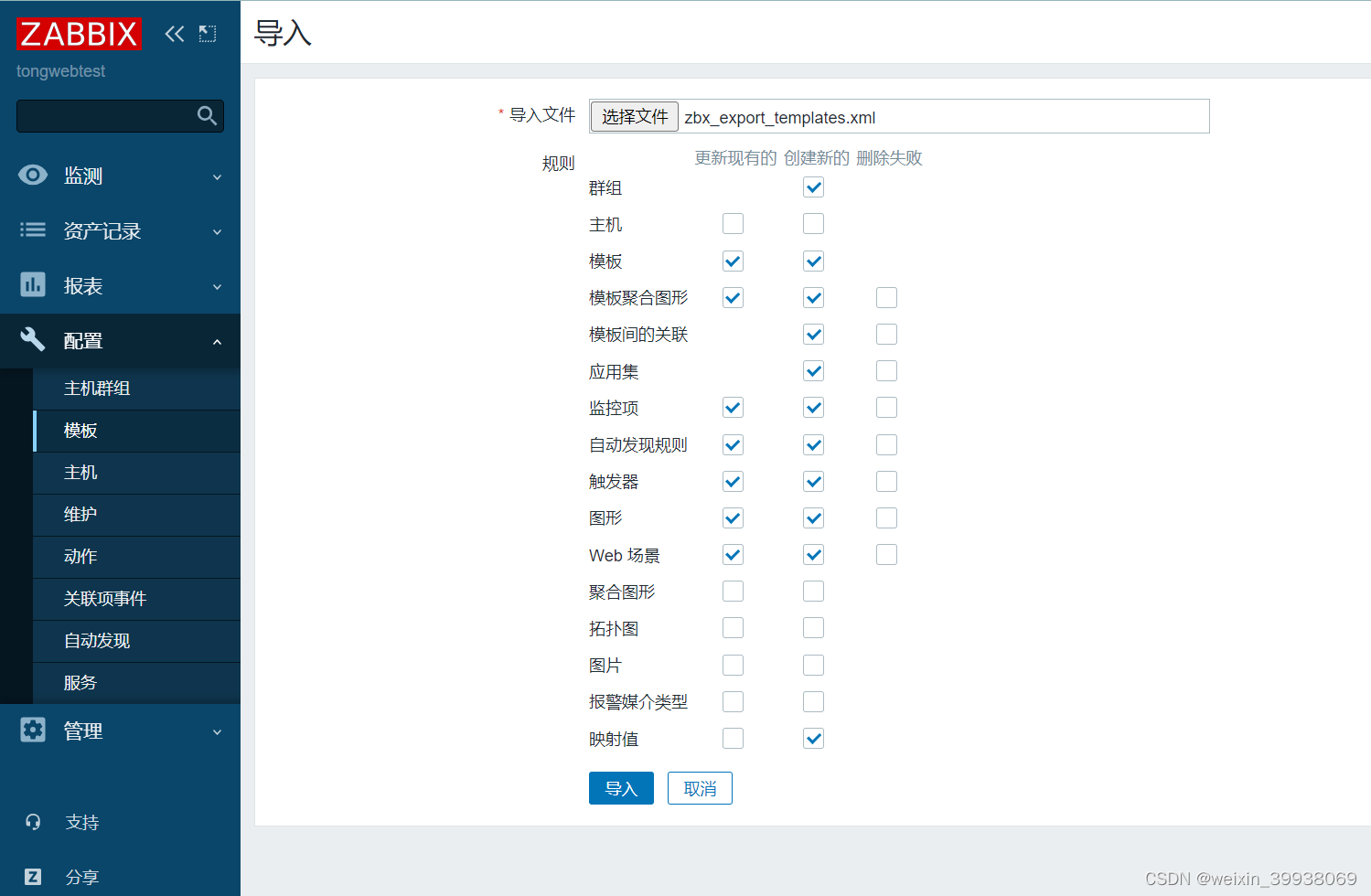Open 主机 in the configuration submenu
The width and height of the screenshot is (1371, 896).
[x=136, y=473]
